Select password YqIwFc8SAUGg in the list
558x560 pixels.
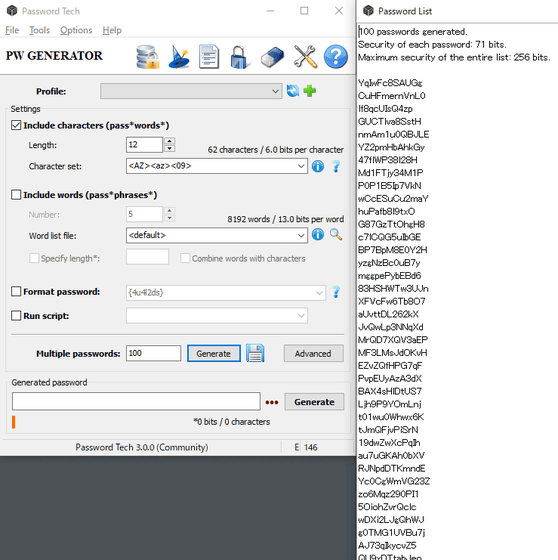pos(390,83)
